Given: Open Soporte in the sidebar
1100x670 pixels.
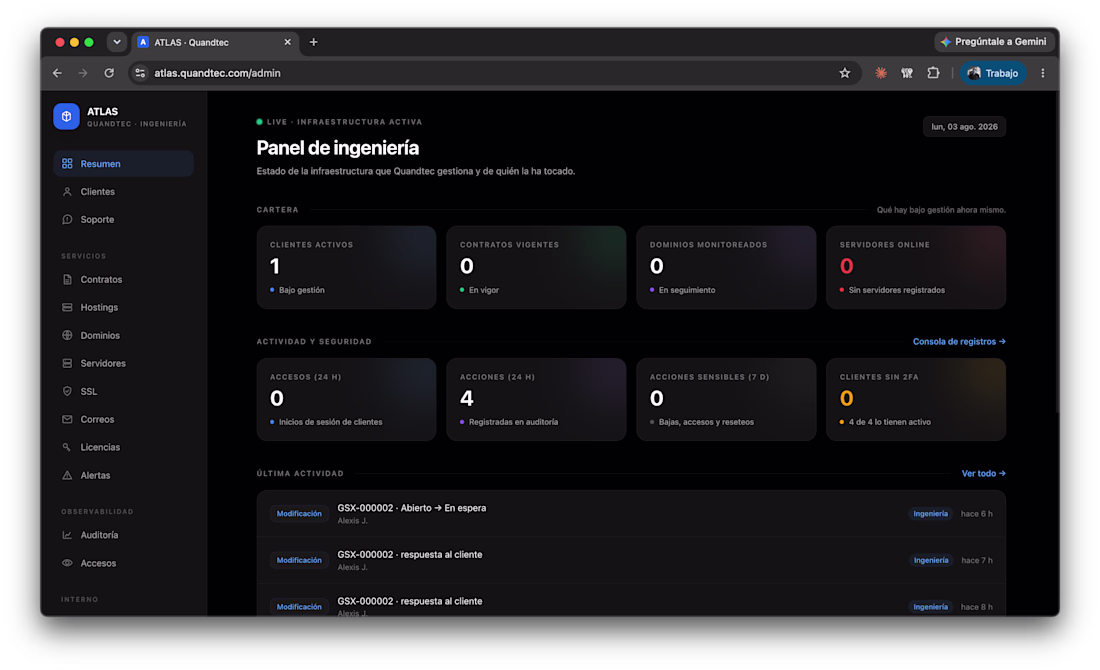Looking at the screenshot, I should (123, 220).
